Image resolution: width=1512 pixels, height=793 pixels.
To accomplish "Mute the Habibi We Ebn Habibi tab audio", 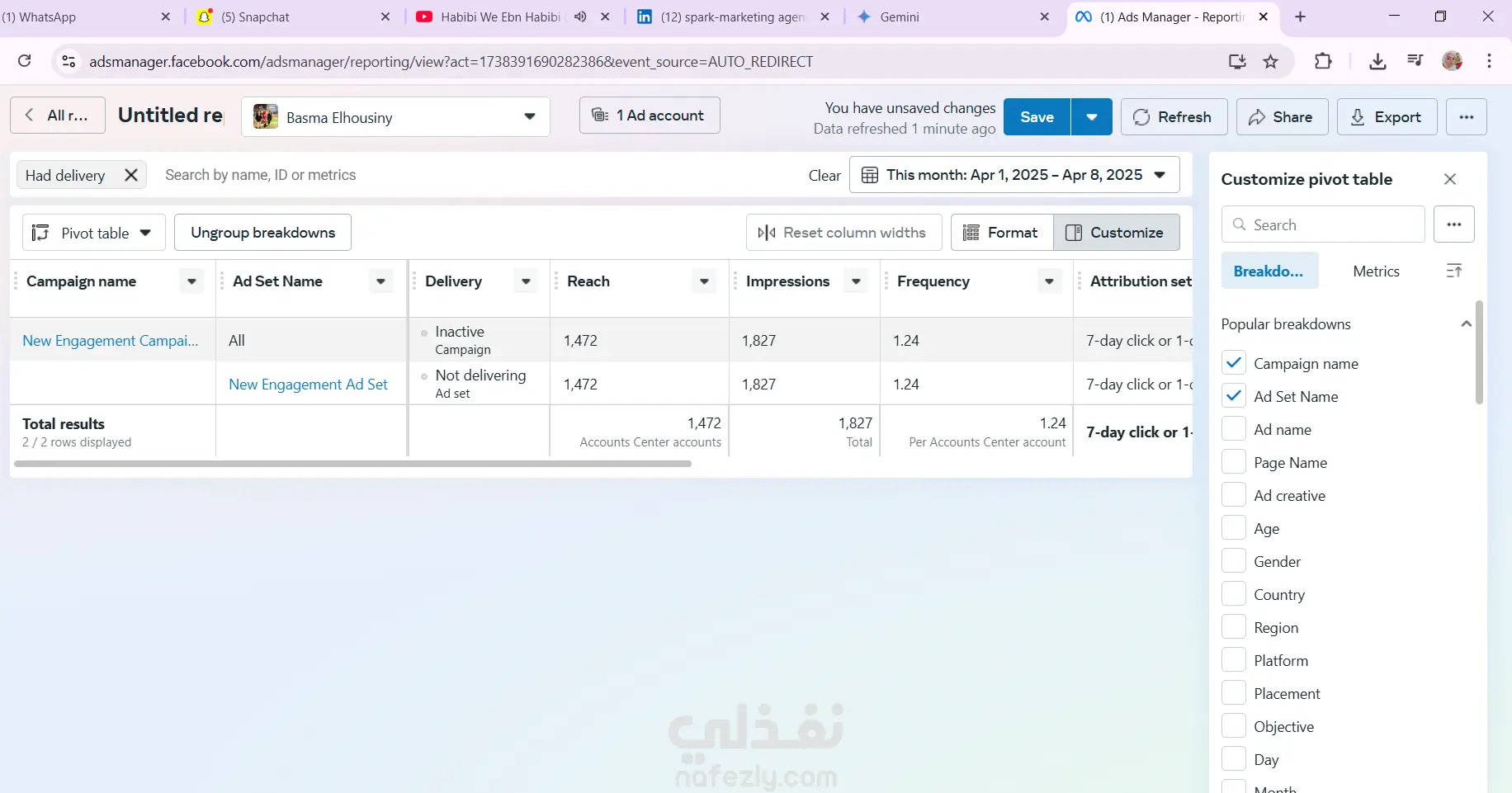I will pyautogui.click(x=580, y=17).
